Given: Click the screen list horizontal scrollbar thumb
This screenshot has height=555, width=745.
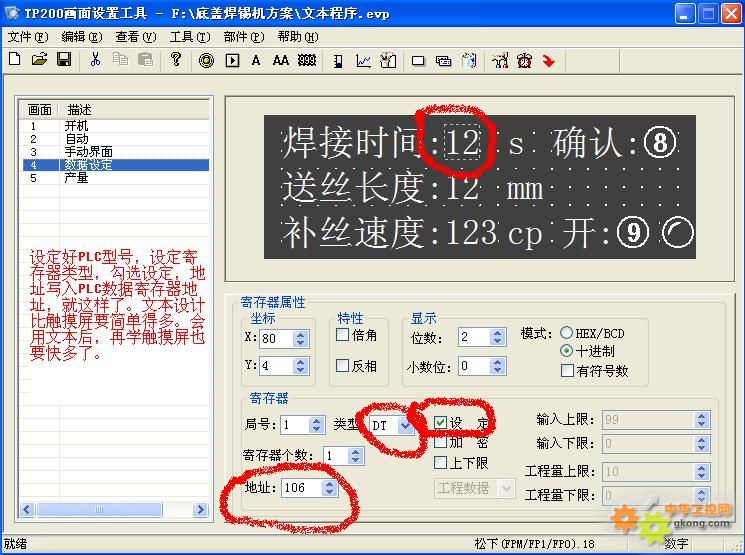Looking at the screenshot, I should pyautogui.click(x=99, y=509).
